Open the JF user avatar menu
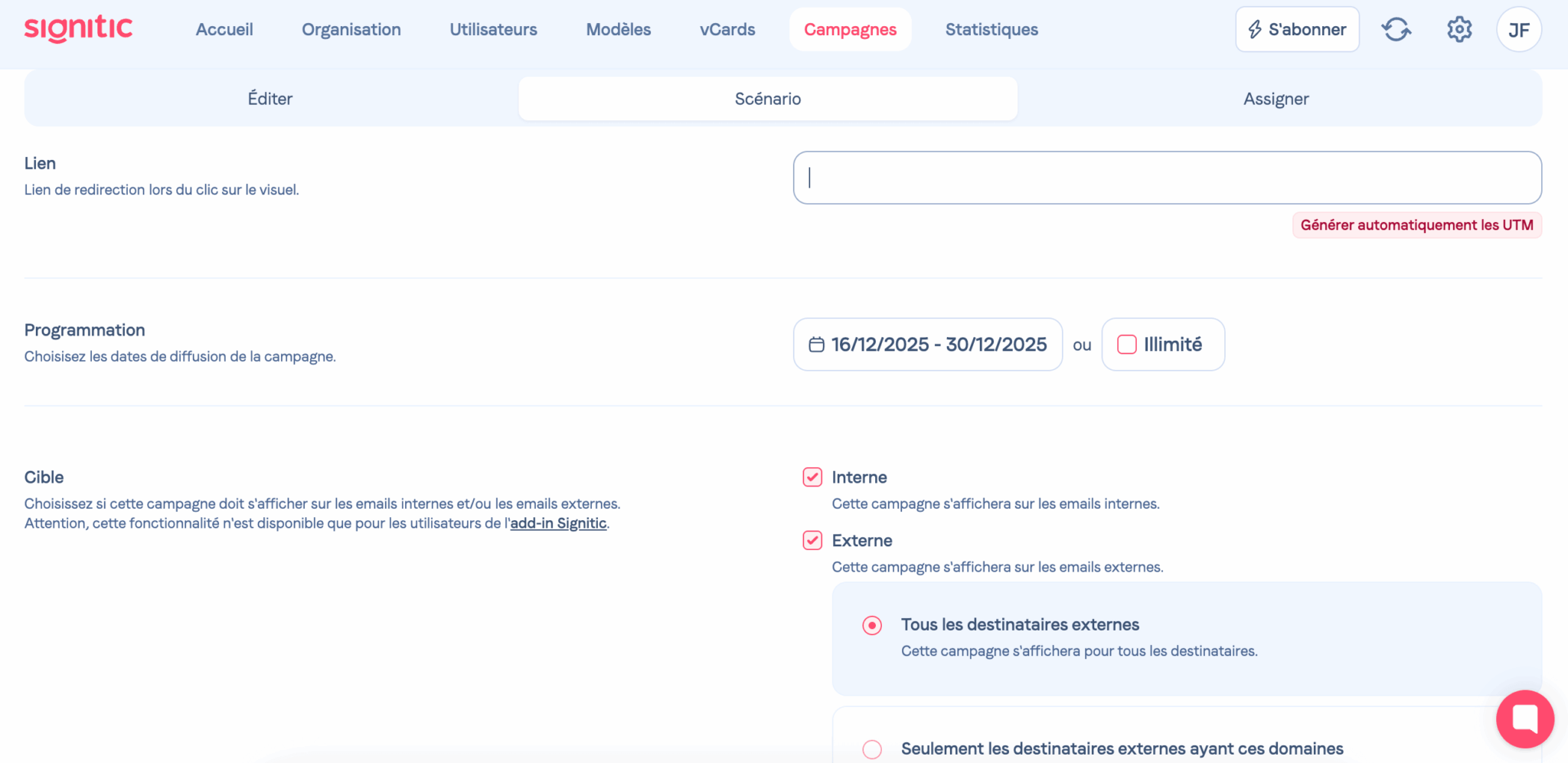1568x763 pixels. 1518,30
